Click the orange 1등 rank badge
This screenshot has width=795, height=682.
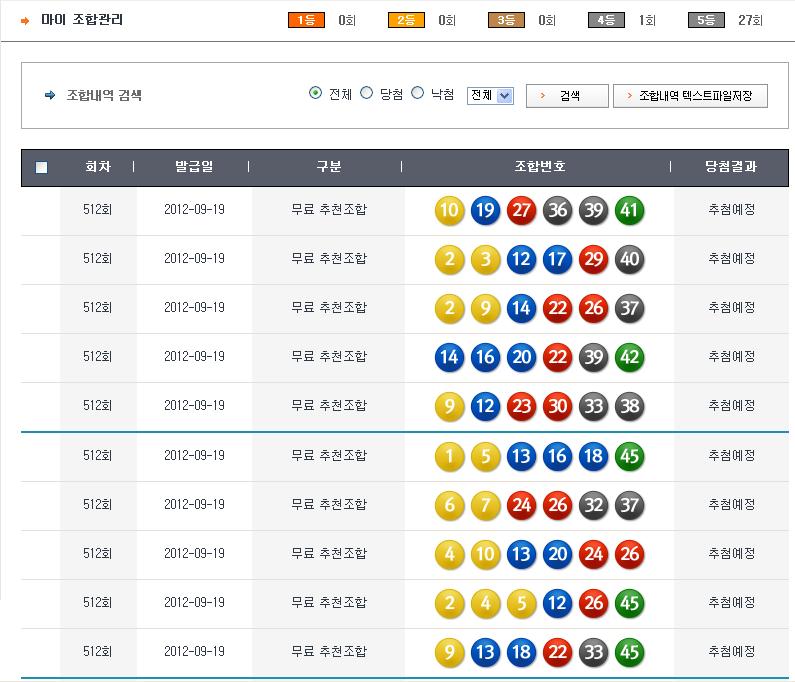point(306,20)
